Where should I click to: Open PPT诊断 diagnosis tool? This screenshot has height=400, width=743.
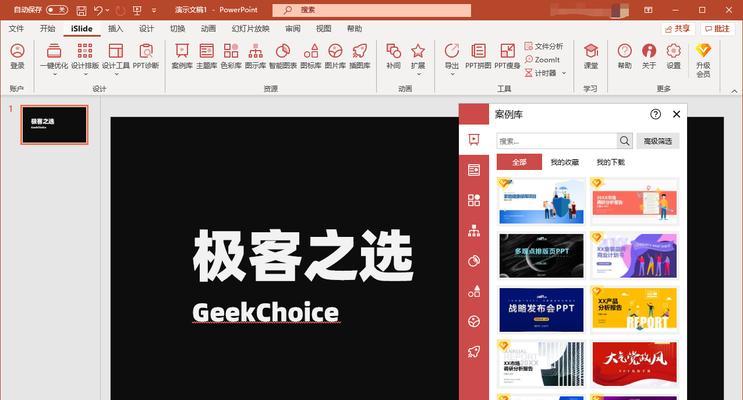[x=146, y=56]
